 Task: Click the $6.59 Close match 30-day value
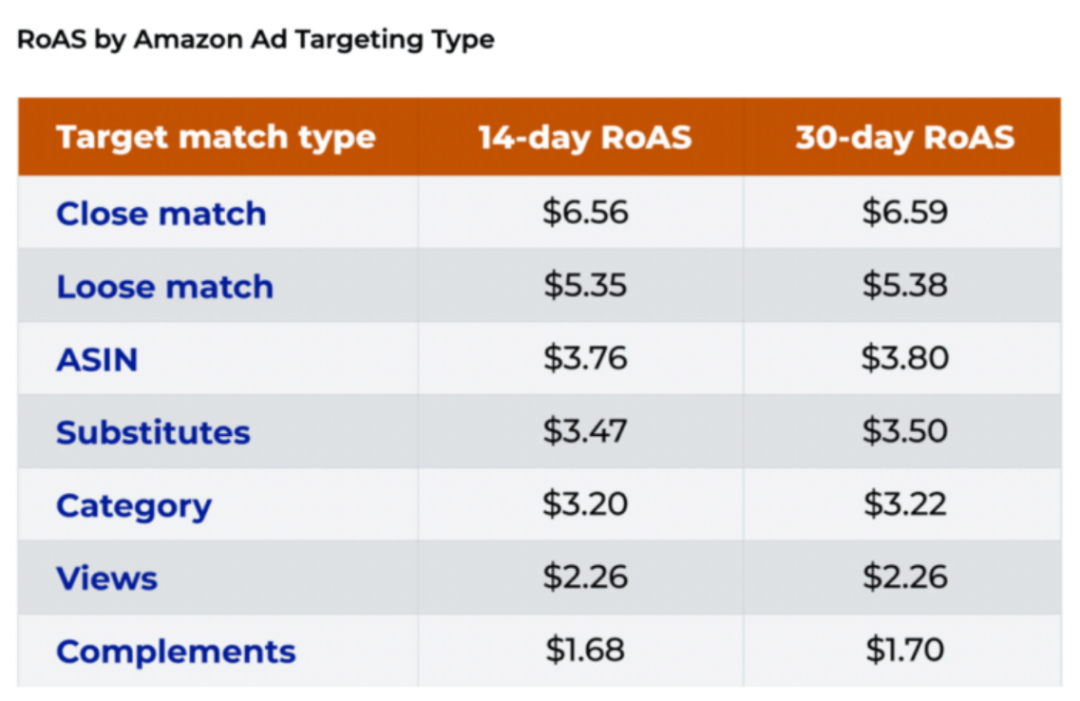coord(905,213)
